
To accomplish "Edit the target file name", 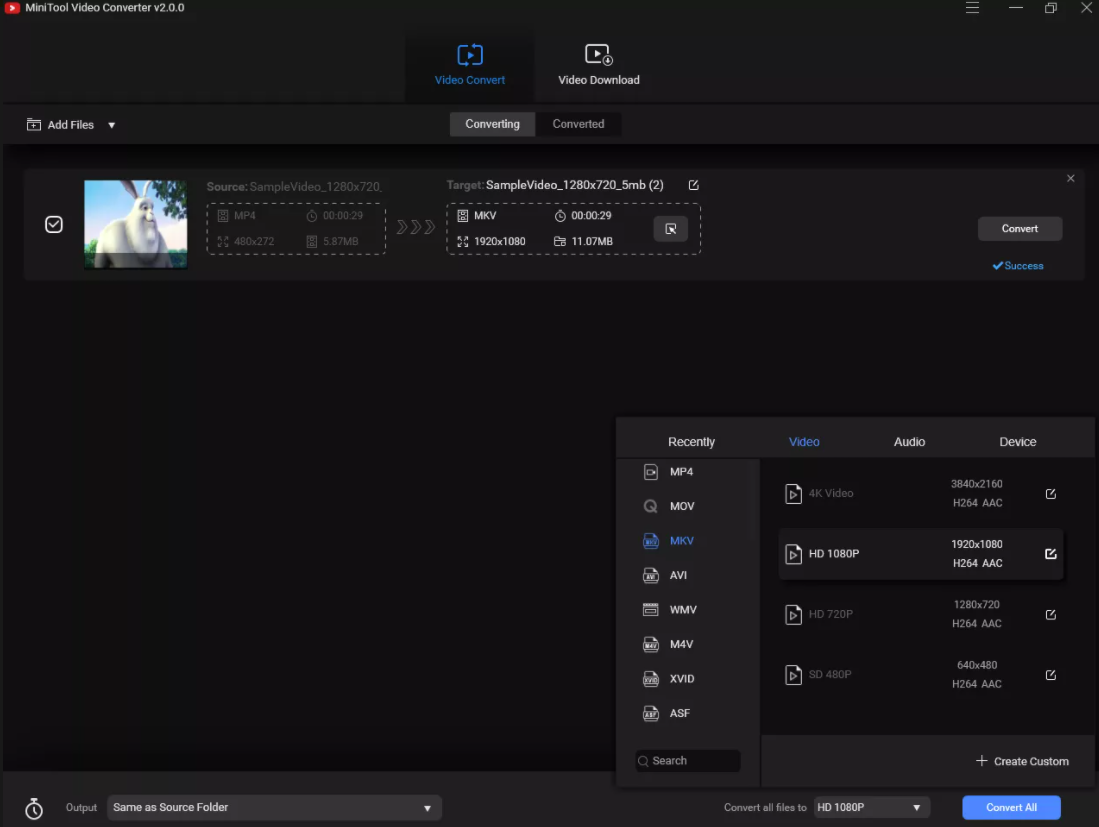I will 694,185.
